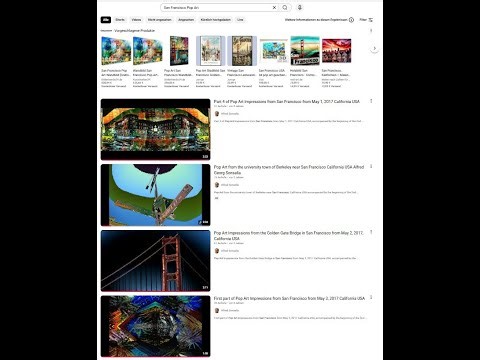The width and height of the screenshot is (480, 360).
Task: Select the Nicht angesehen filter chip
Action: (x=160, y=20)
